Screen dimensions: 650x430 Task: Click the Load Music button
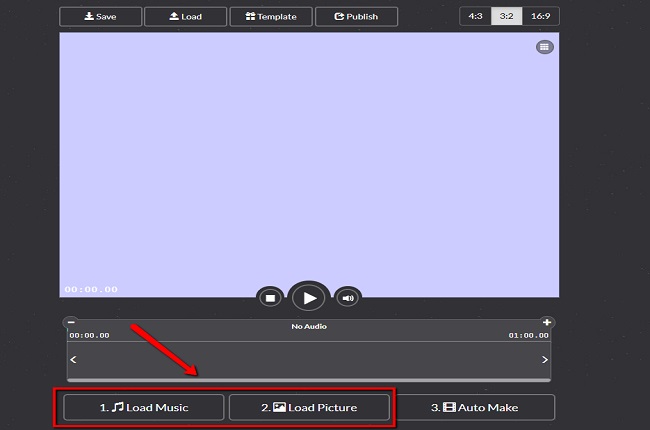[144, 408]
